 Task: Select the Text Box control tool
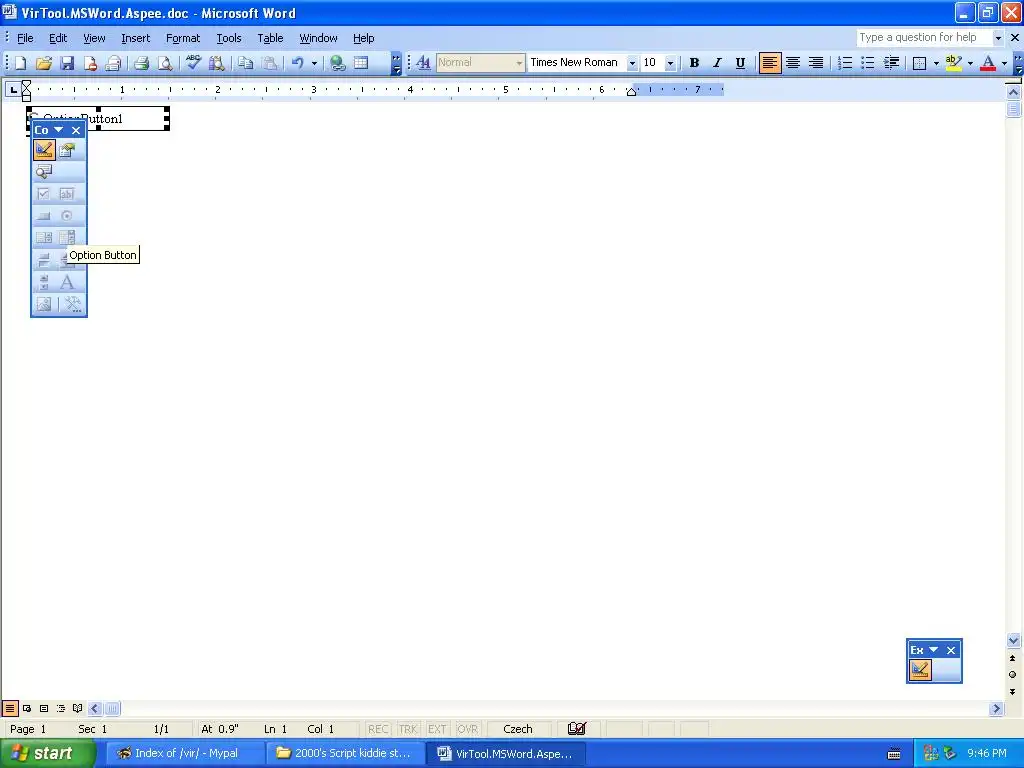point(67,194)
